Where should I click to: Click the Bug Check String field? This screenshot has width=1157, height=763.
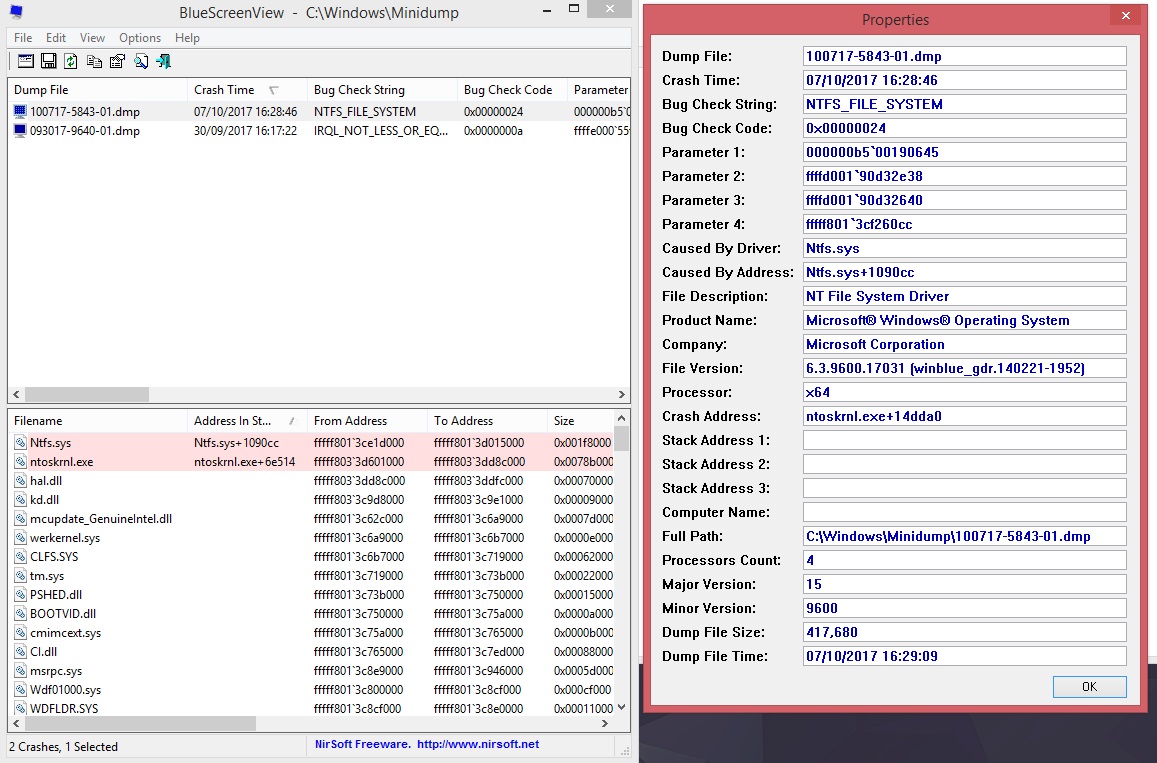tap(964, 104)
